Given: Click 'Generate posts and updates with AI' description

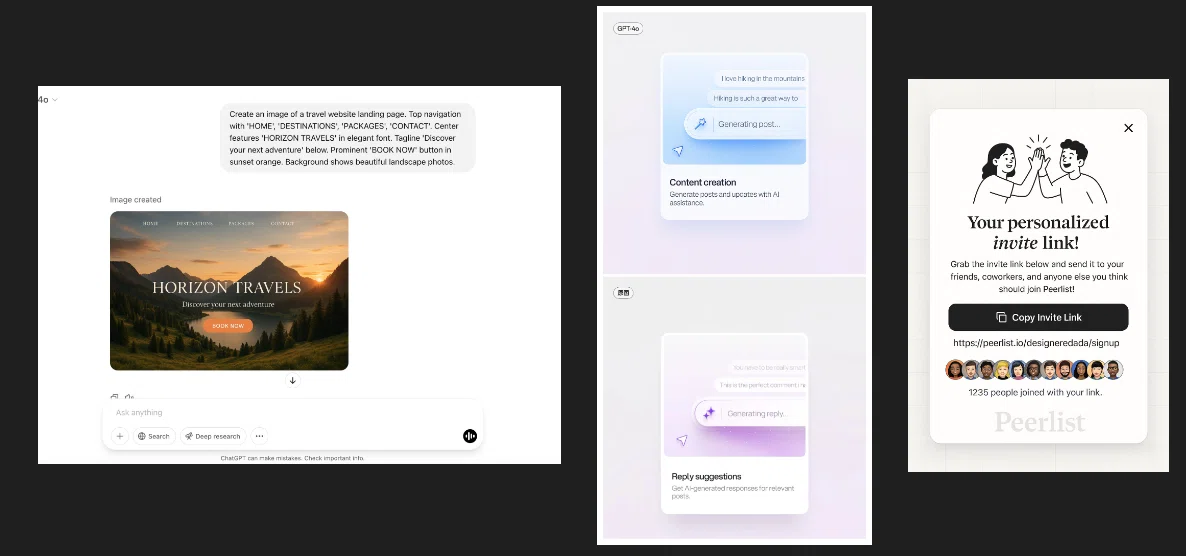Looking at the screenshot, I should 724,198.
